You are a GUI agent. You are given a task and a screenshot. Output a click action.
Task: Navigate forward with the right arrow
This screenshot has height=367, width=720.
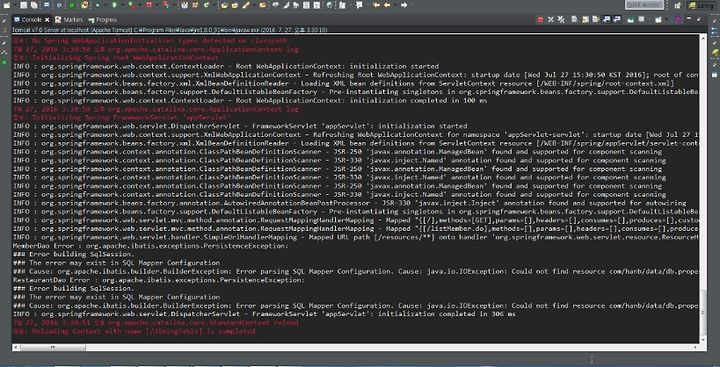click(403, 5)
